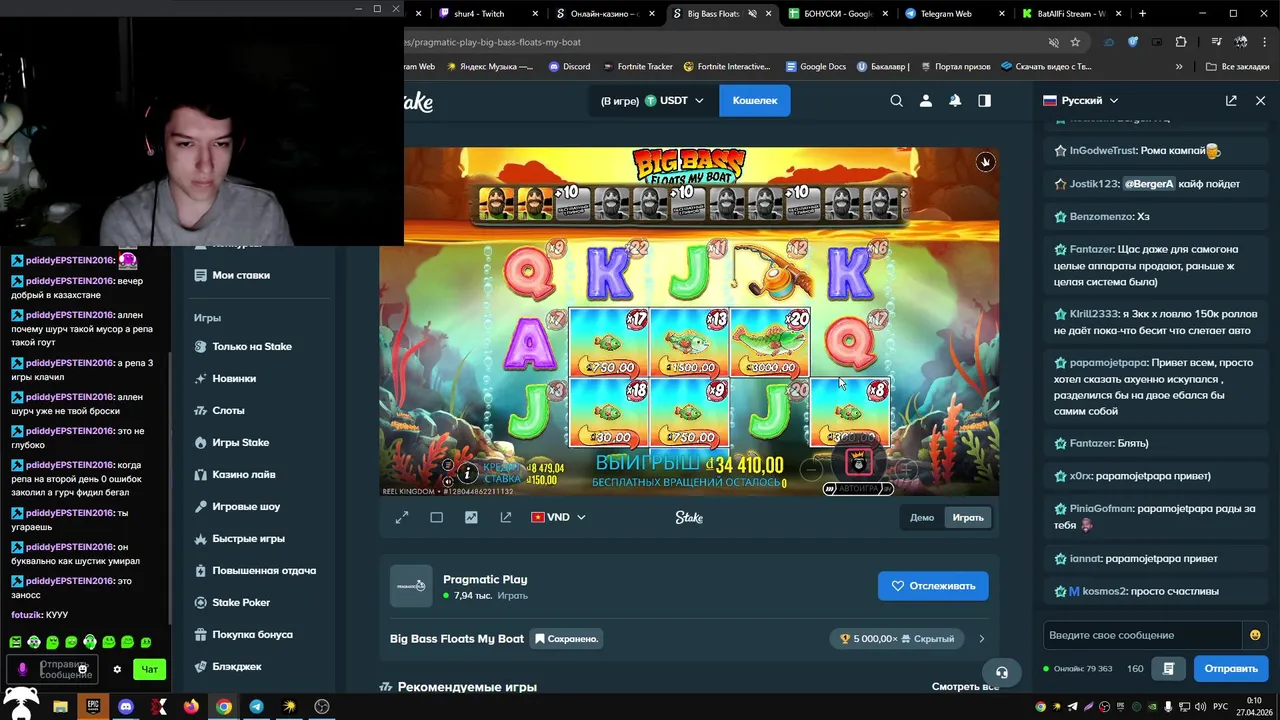Open stream chat settings gear icon
1280x720 pixels.
coord(117,670)
